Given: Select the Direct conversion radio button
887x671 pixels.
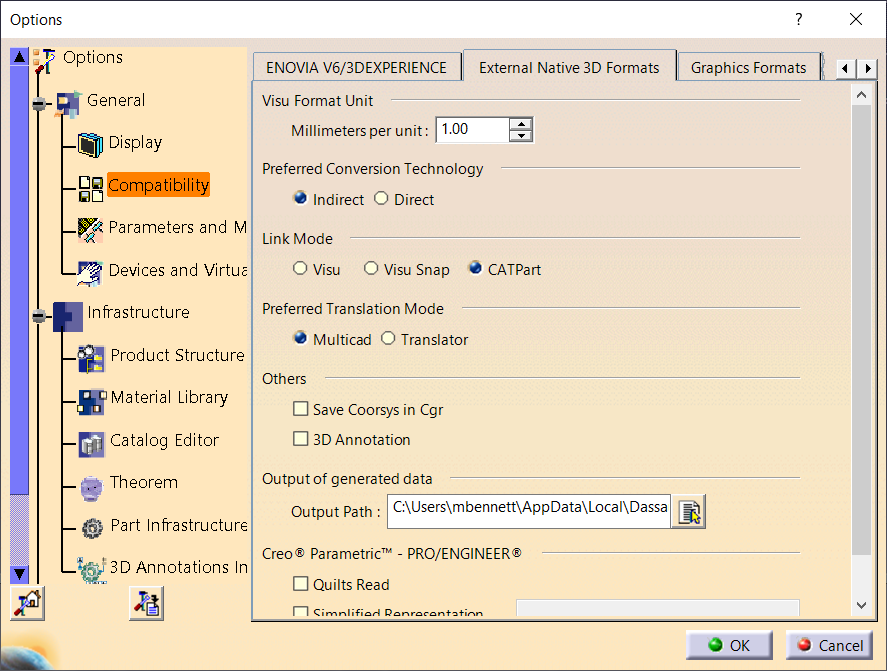Looking at the screenshot, I should tap(381, 198).
